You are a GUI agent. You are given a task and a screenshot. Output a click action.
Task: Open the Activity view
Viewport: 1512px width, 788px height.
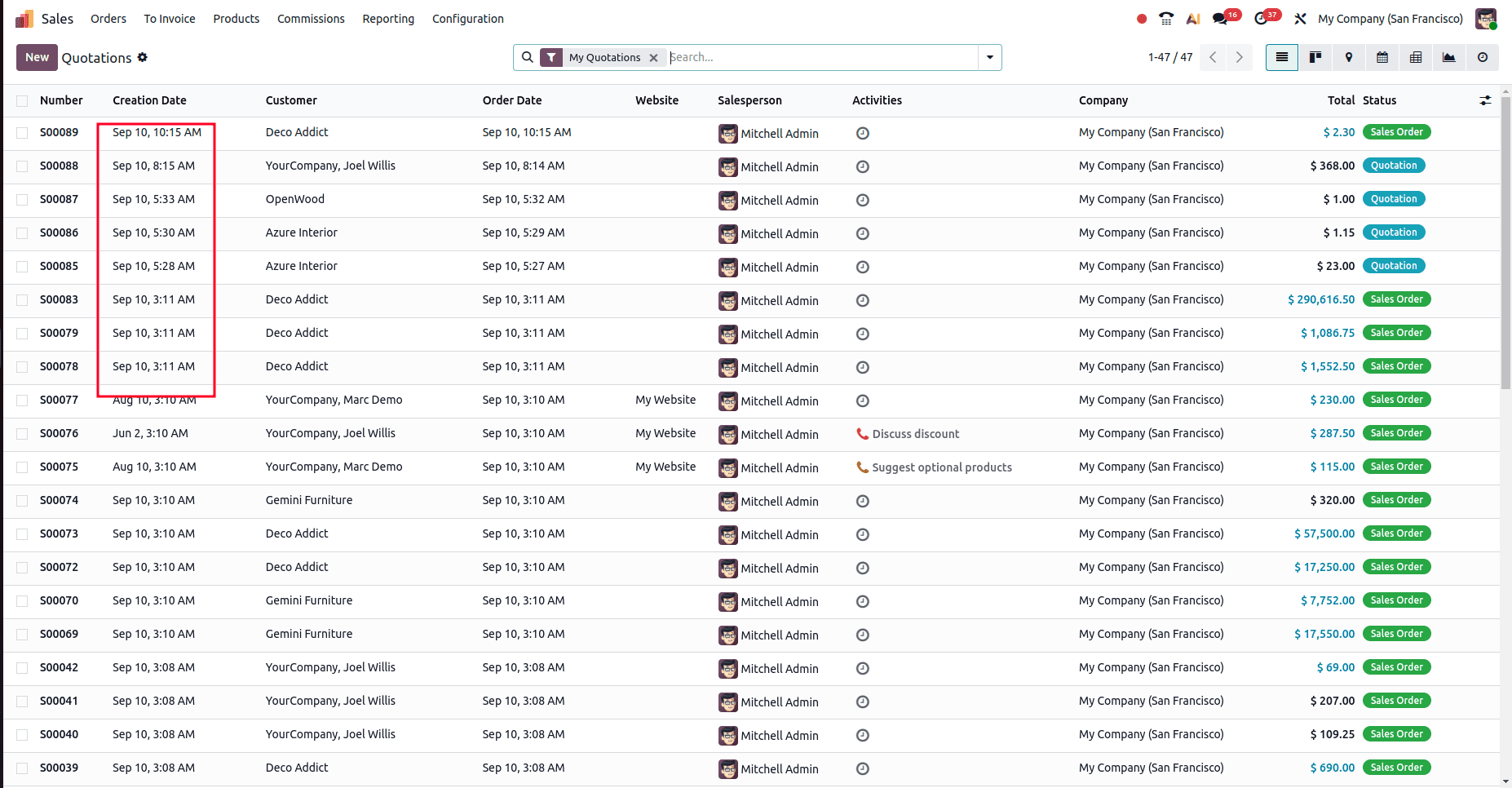click(1483, 57)
